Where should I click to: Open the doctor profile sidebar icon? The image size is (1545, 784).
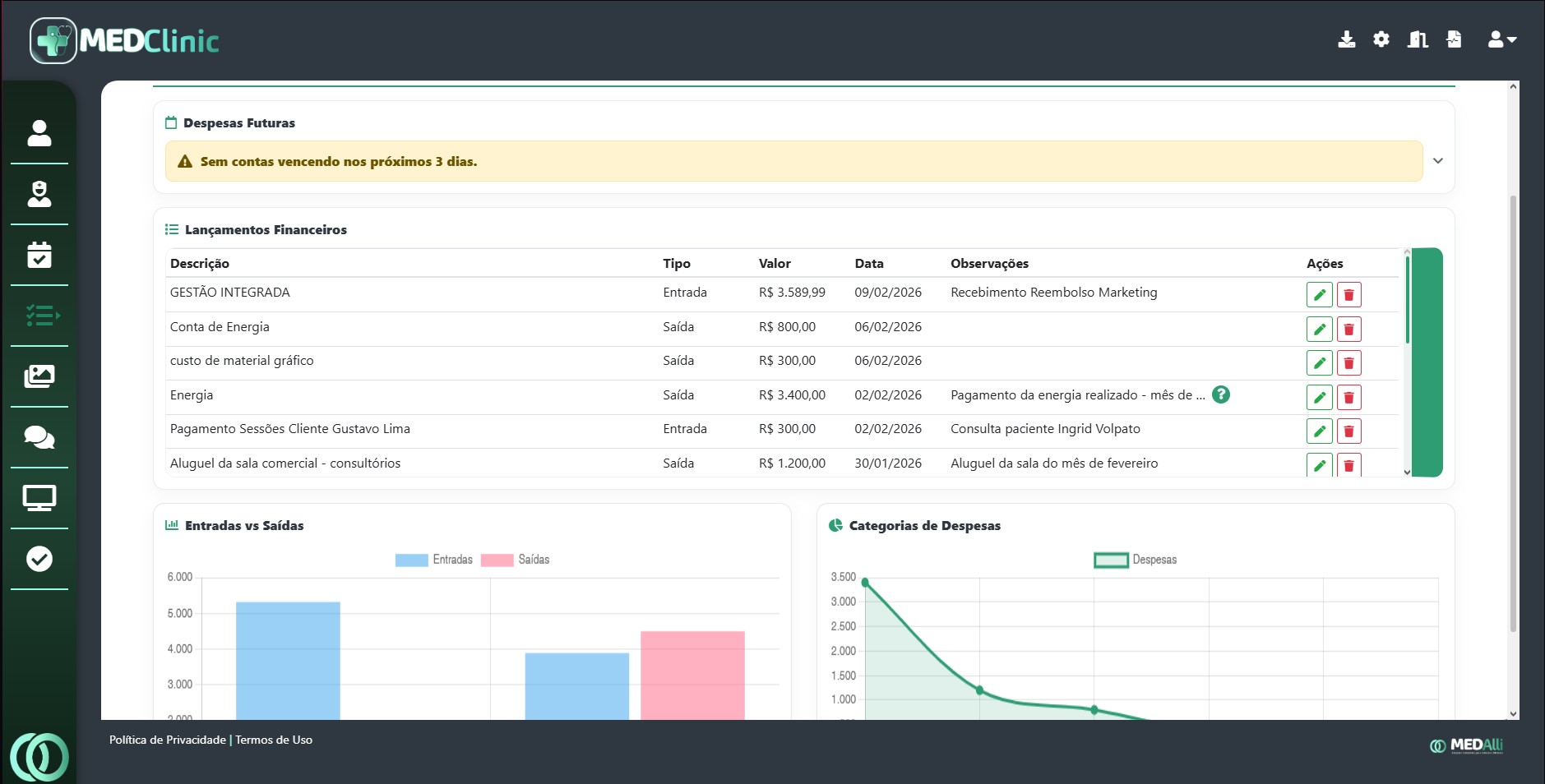[x=39, y=194]
